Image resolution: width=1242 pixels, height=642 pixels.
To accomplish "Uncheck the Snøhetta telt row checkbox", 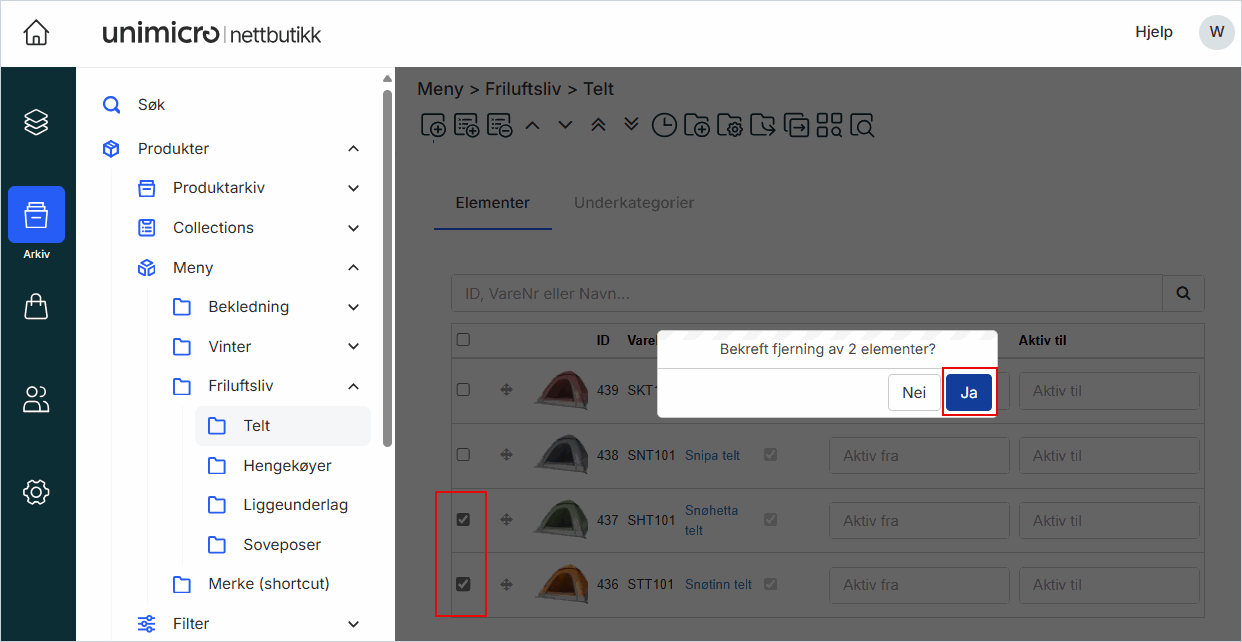I will [x=463, y=520].
